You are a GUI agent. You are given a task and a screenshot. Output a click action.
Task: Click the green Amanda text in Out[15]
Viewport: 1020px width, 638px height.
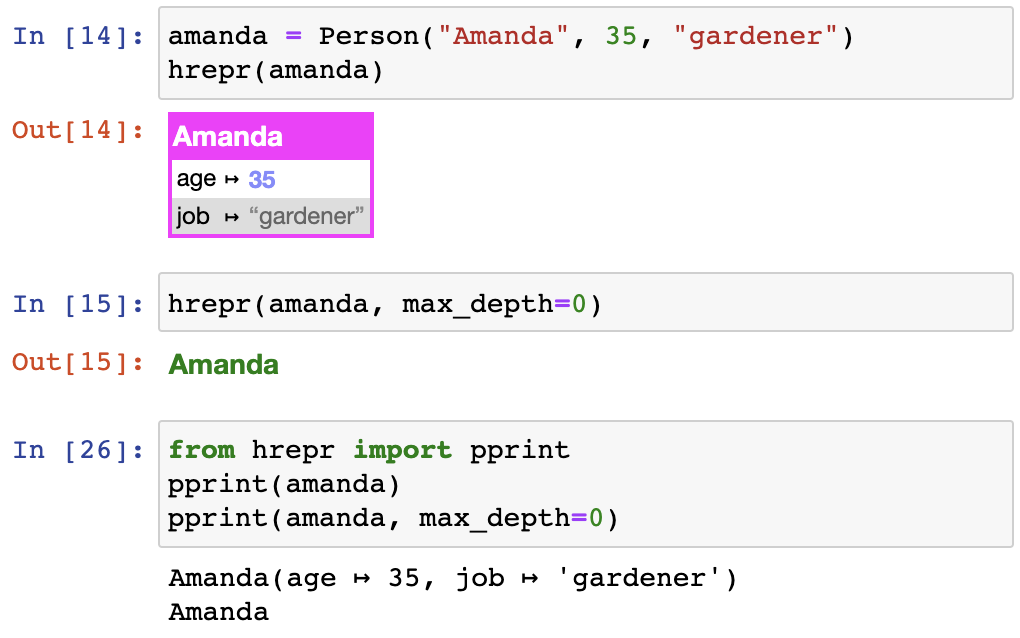(x=224, y=365)
